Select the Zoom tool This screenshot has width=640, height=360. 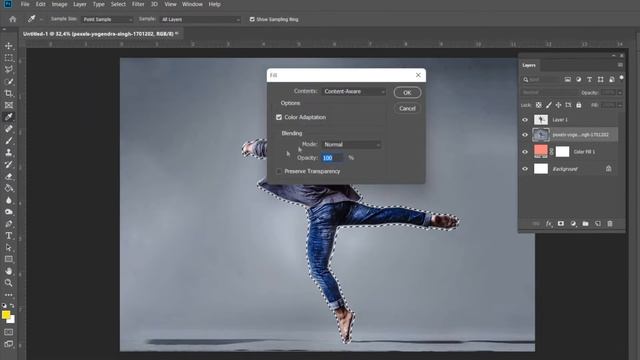[x=9, y=283]
